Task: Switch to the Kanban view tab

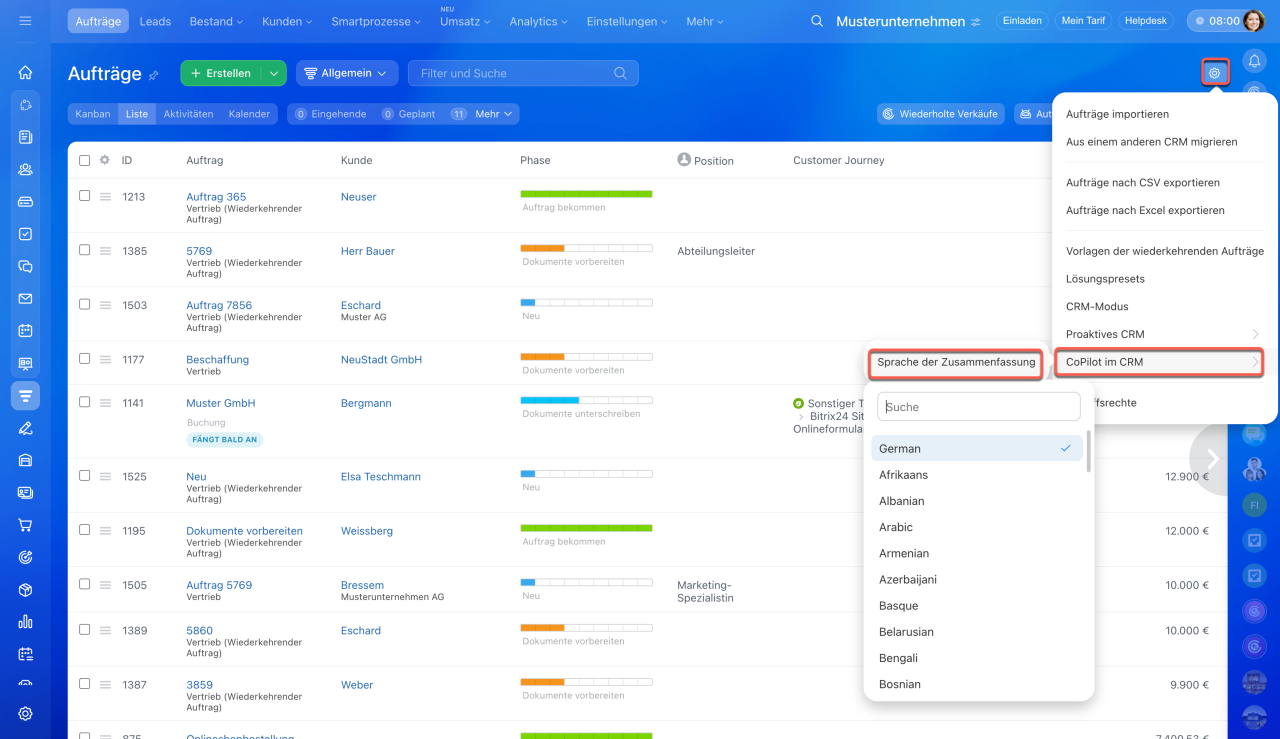Action: pyautogui.click(x=93, y=114)
